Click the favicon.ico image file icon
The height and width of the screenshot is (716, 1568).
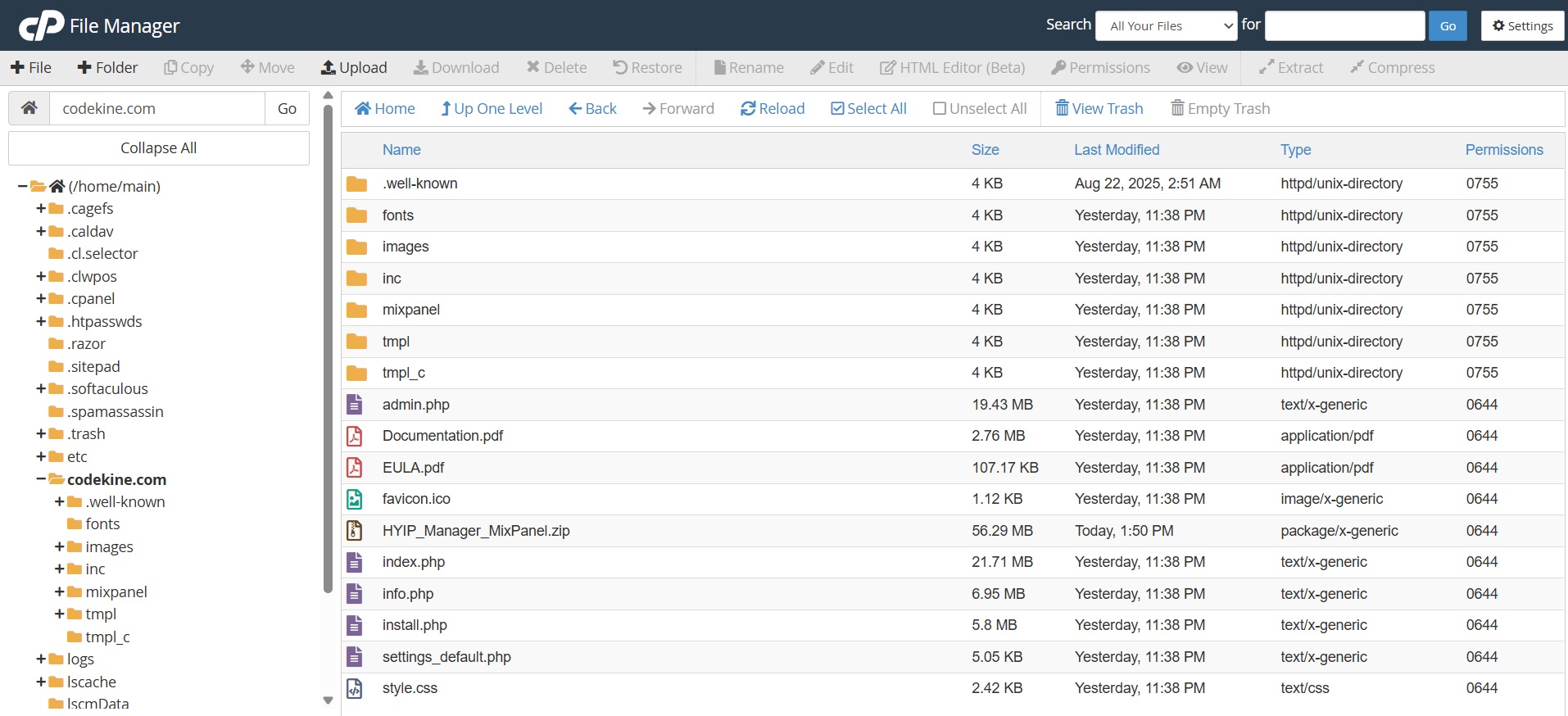pyautogui.click(x=355, y=499)
